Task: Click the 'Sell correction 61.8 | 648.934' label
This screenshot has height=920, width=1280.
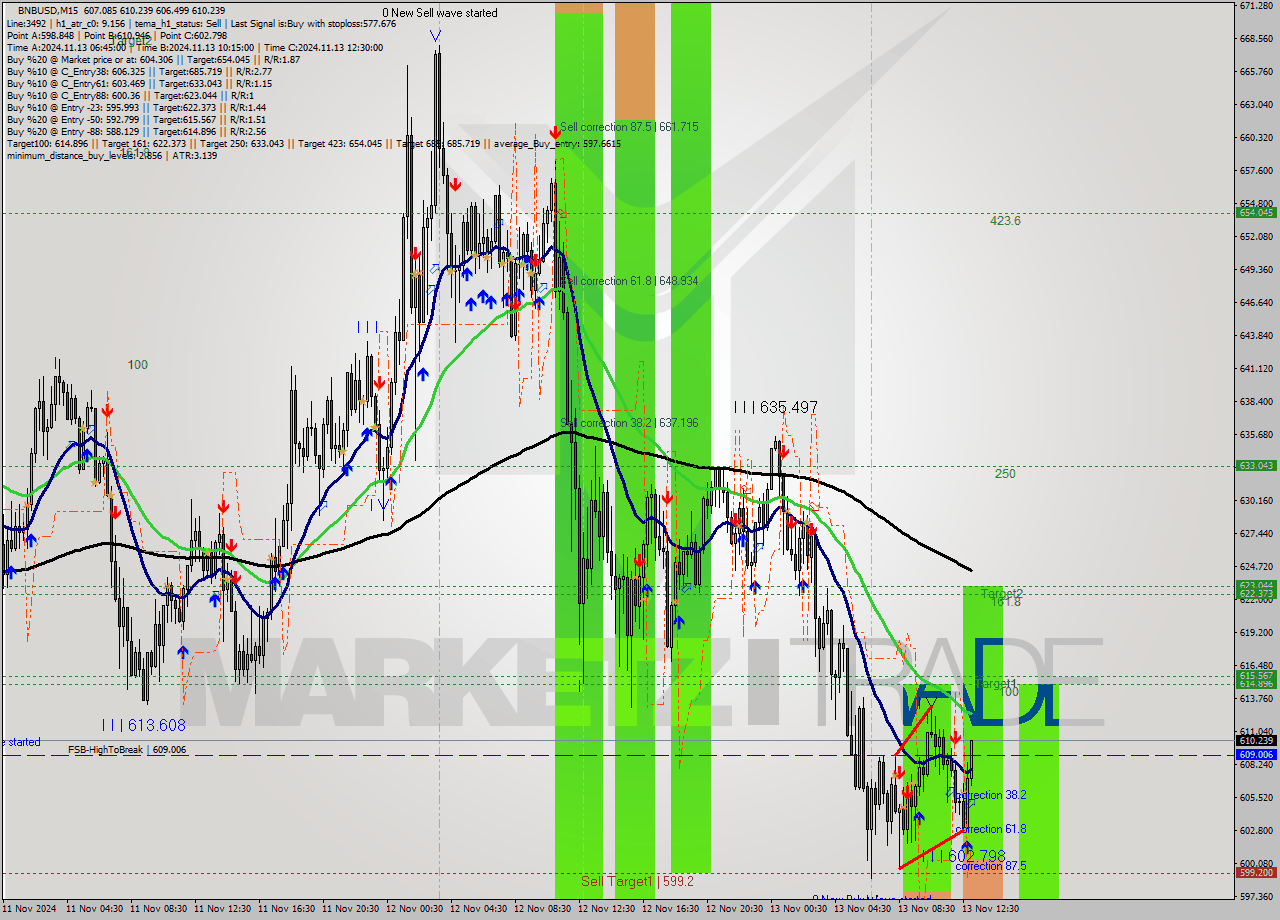Action: [x=629, y=281]
